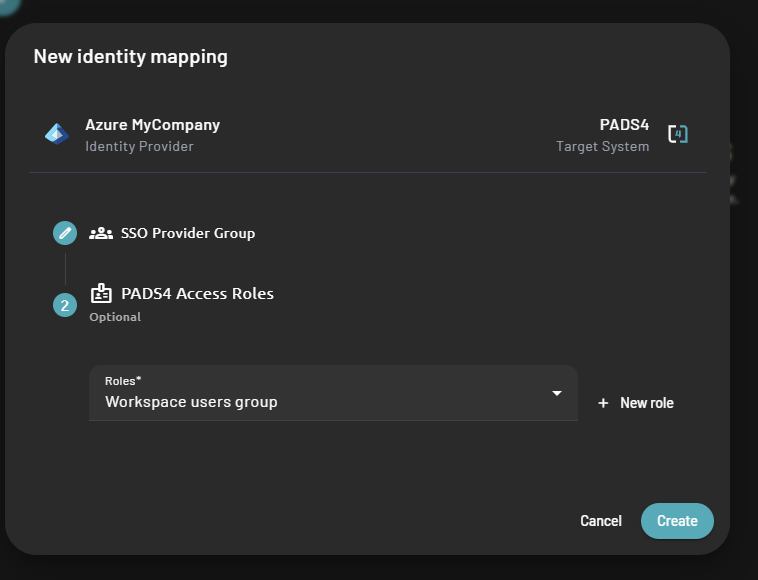Click the plus icon beside New role

coord(603,403)
